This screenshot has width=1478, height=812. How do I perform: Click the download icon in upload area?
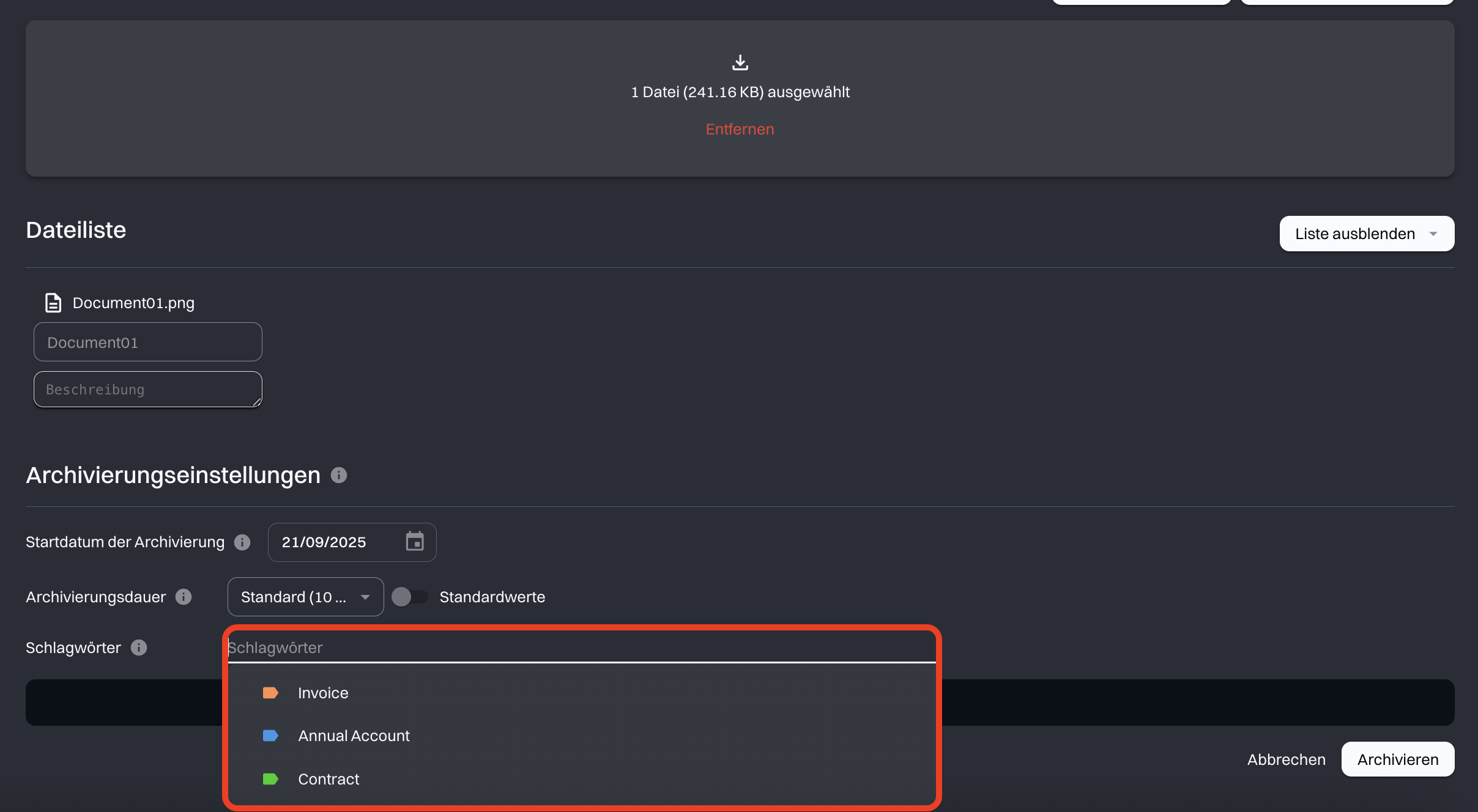(x=740, y=62)
